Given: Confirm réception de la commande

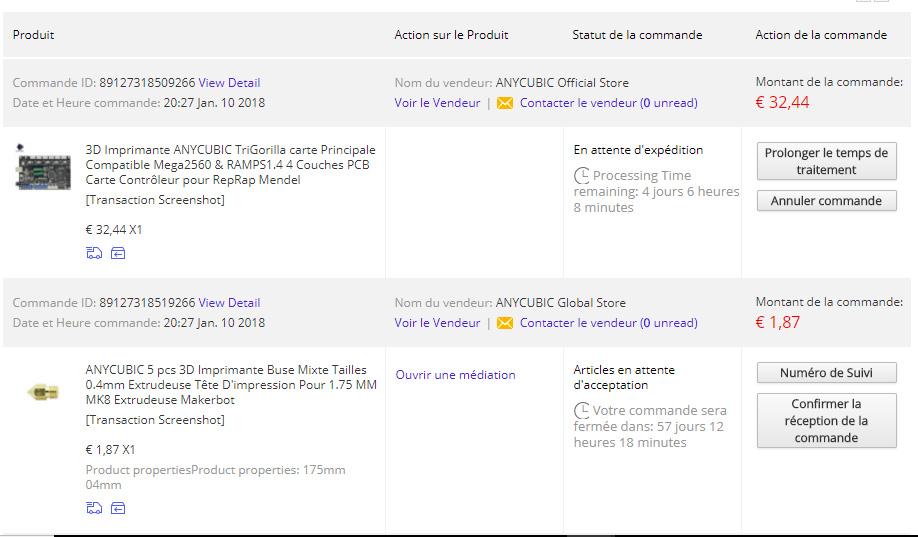Looking at the screenshot, I should (x=826, y=420).
